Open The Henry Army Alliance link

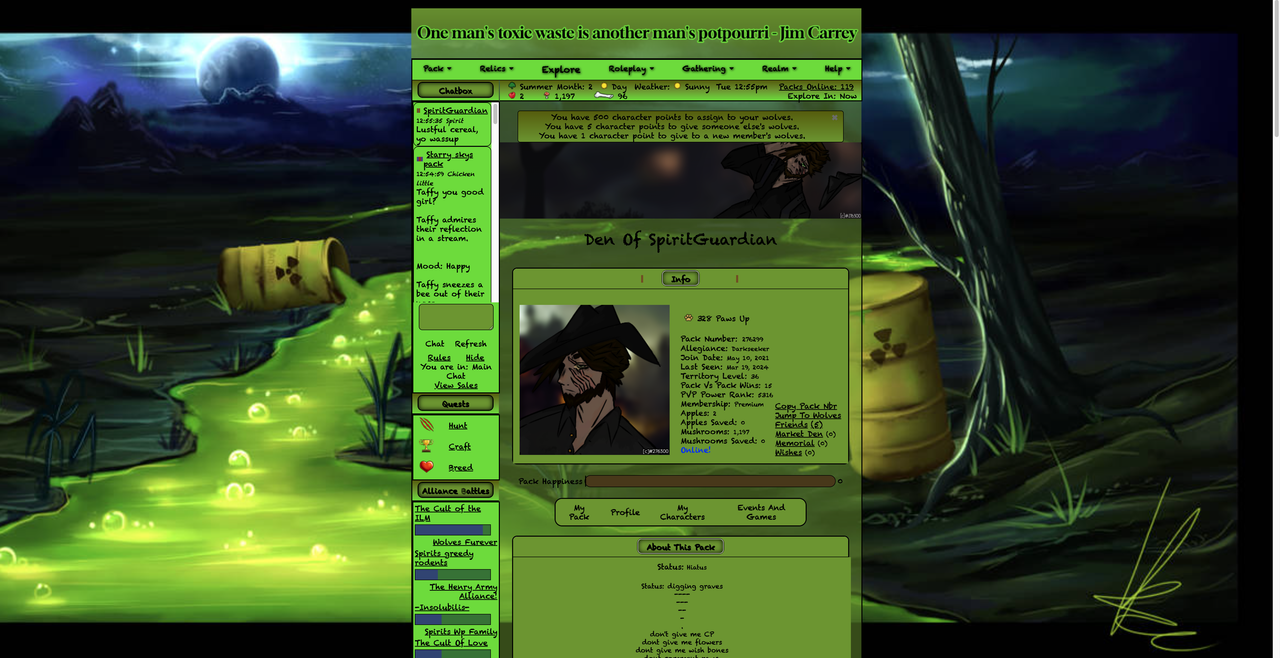463,591
